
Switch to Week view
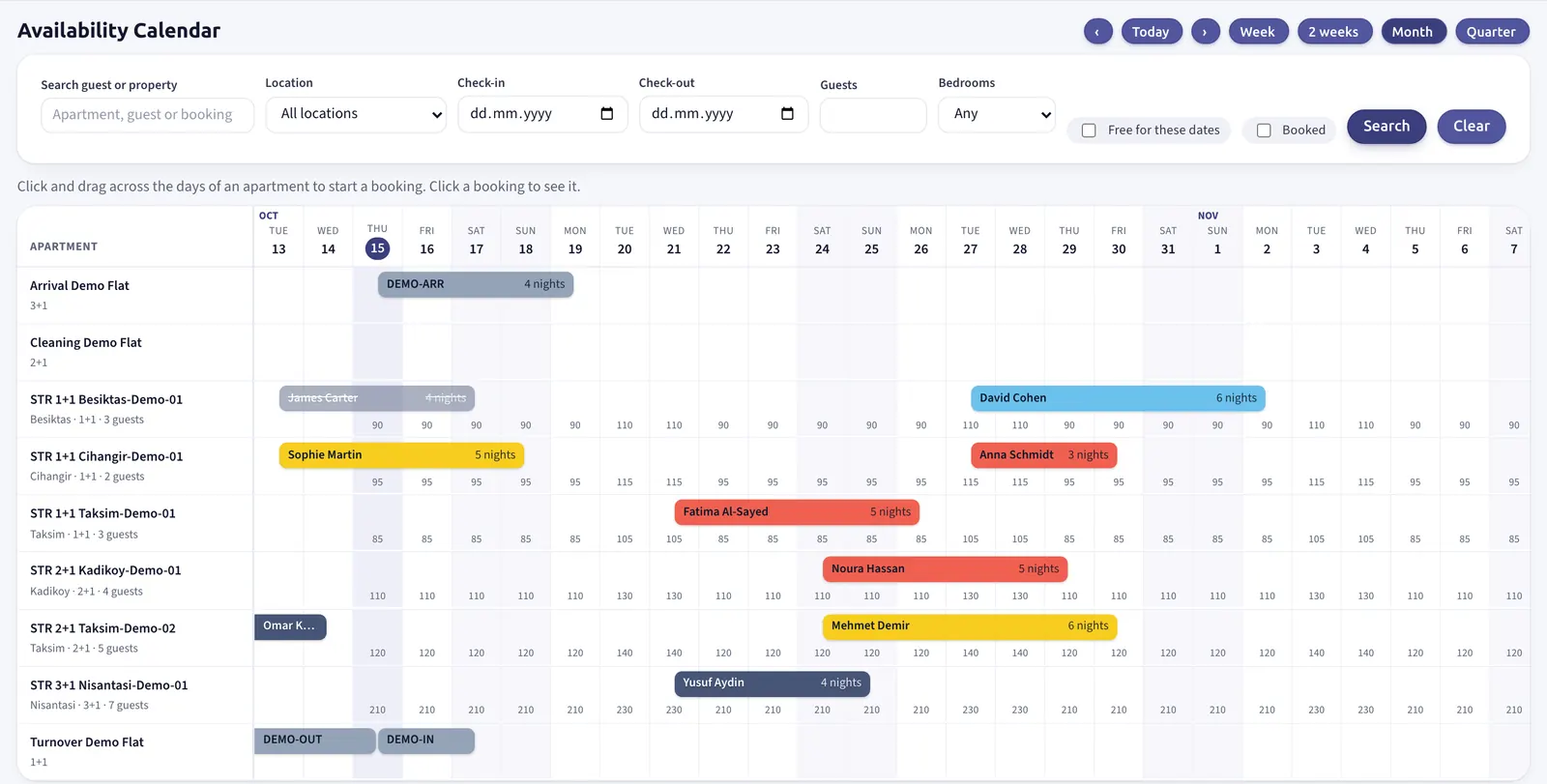coord(1257,32)
